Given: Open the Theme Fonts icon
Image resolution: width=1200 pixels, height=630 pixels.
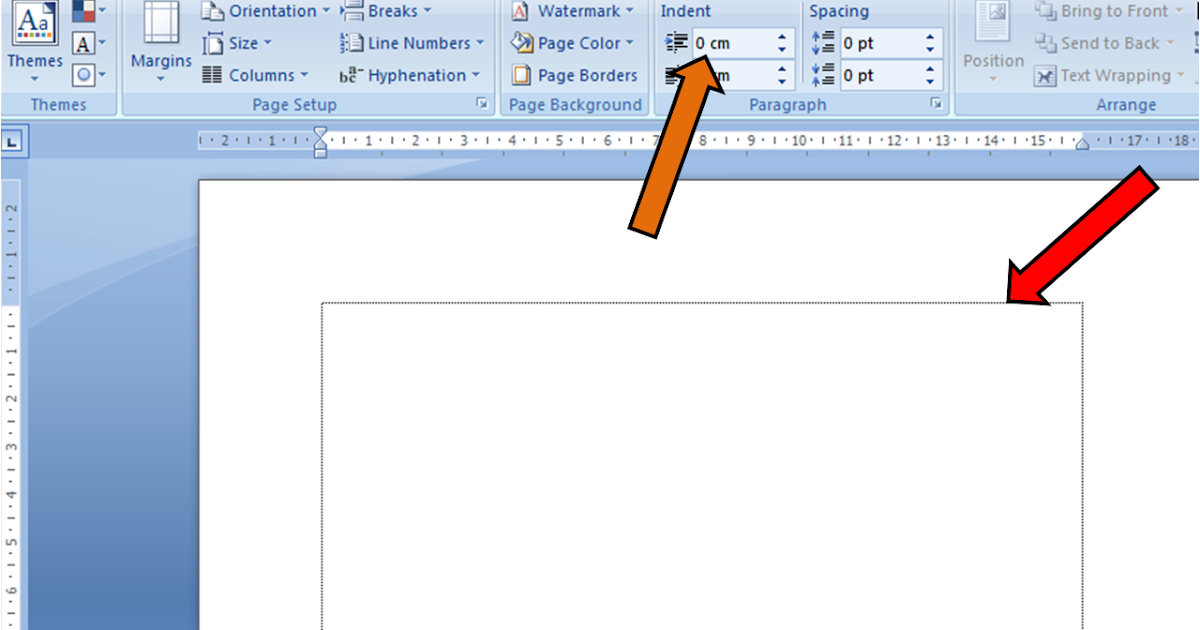Looking at the screenshot, I should [x=84, y=44].
